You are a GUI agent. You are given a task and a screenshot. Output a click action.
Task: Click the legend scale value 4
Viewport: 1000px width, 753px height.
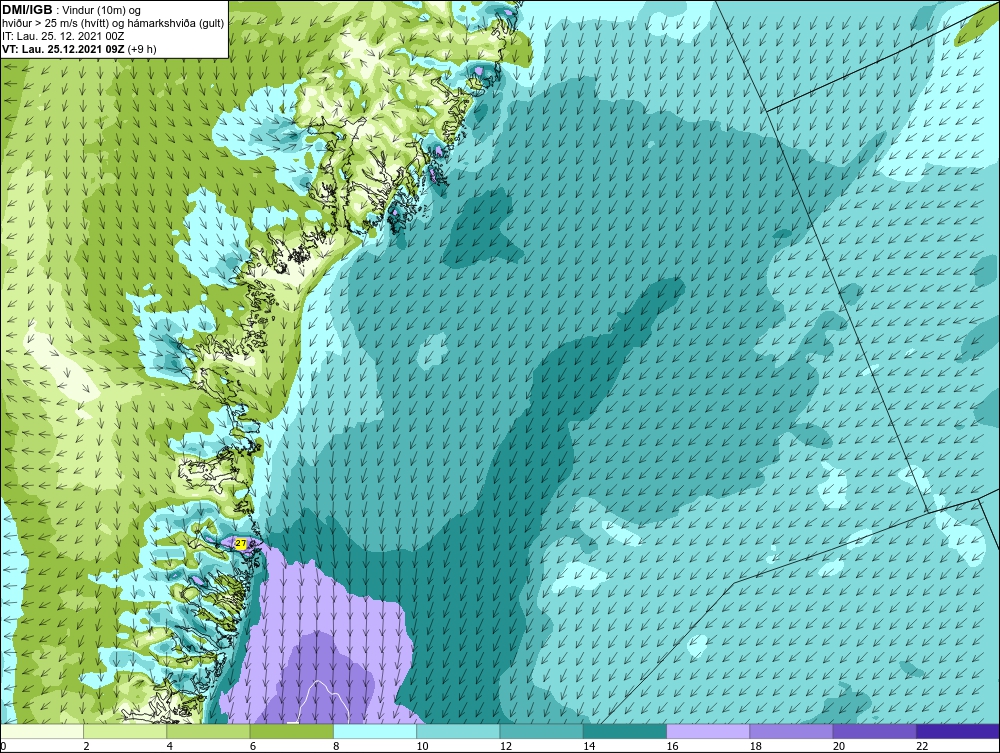(170, 747)
